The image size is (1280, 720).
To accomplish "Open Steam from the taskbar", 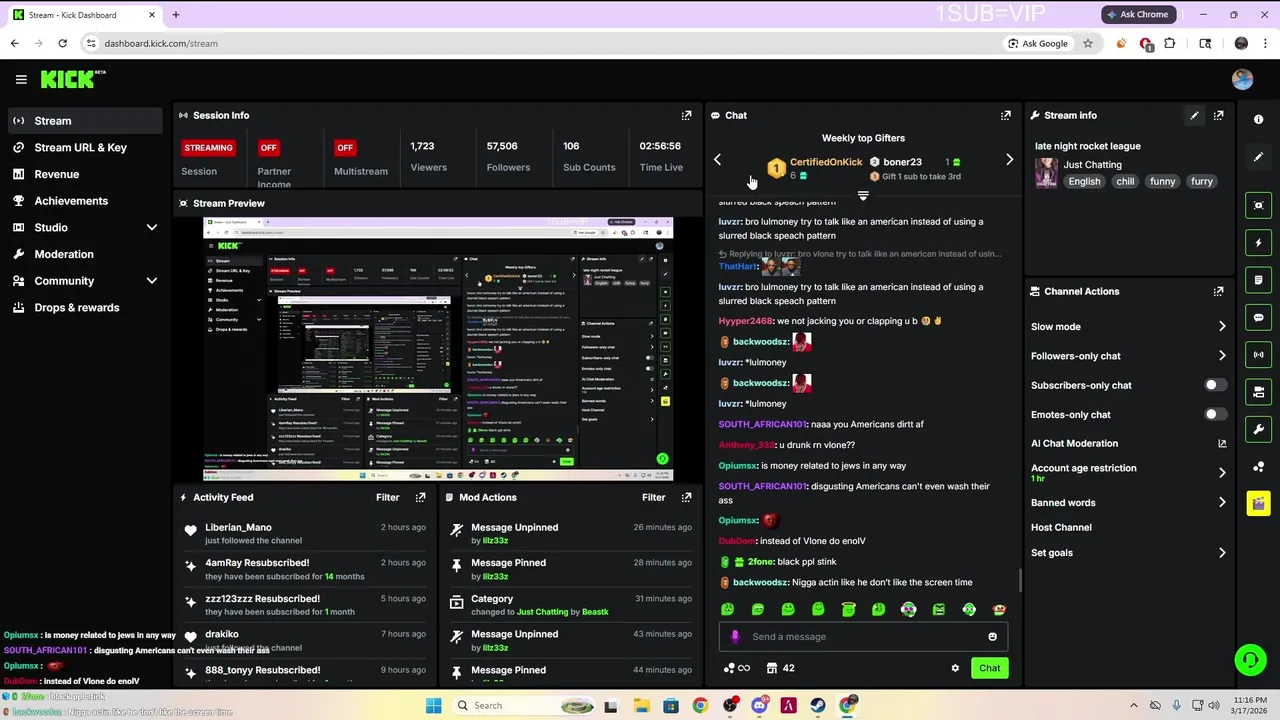I will (818, 705).
